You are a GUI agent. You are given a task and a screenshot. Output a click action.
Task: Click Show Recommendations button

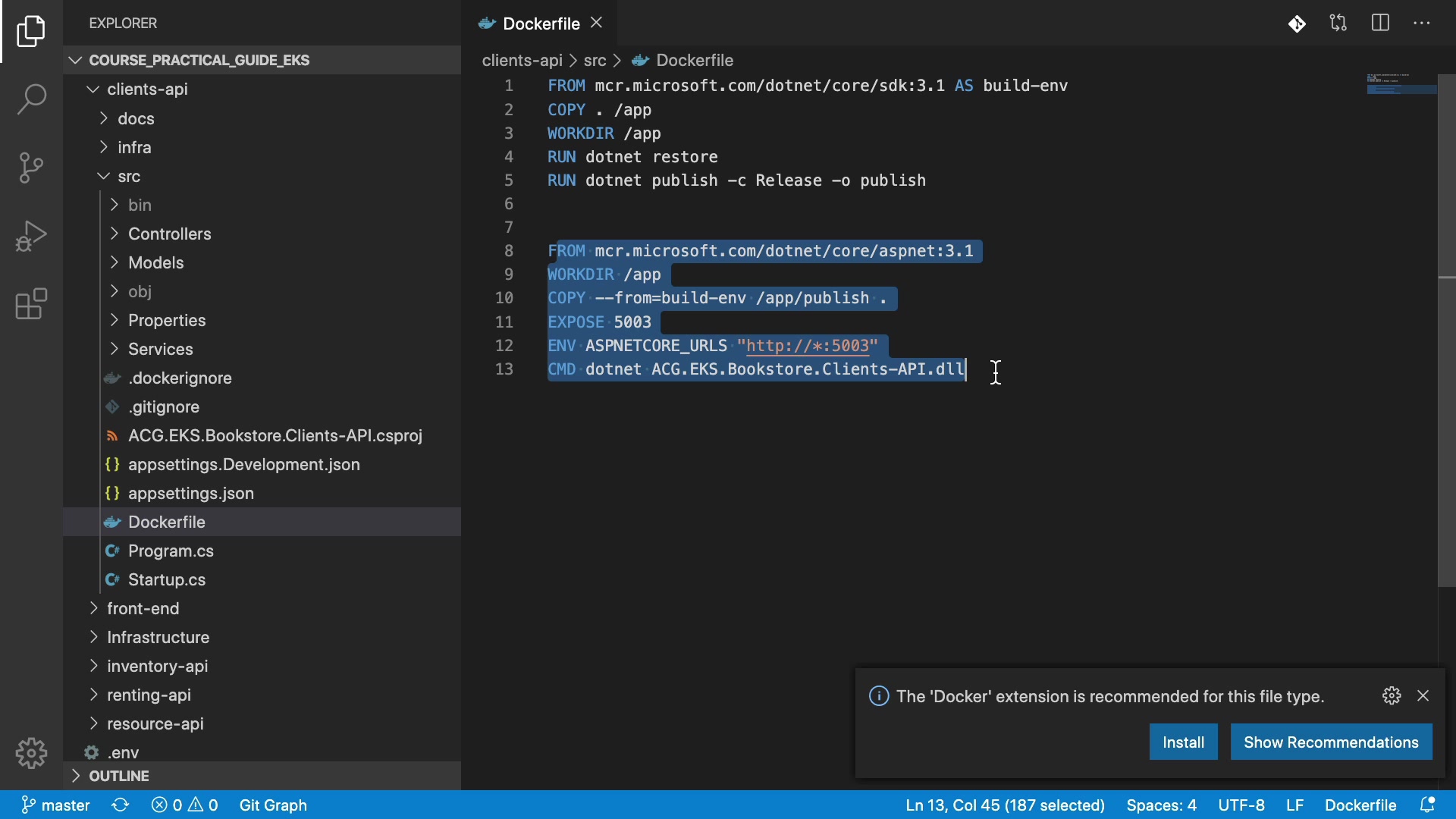pos(1331,742)
